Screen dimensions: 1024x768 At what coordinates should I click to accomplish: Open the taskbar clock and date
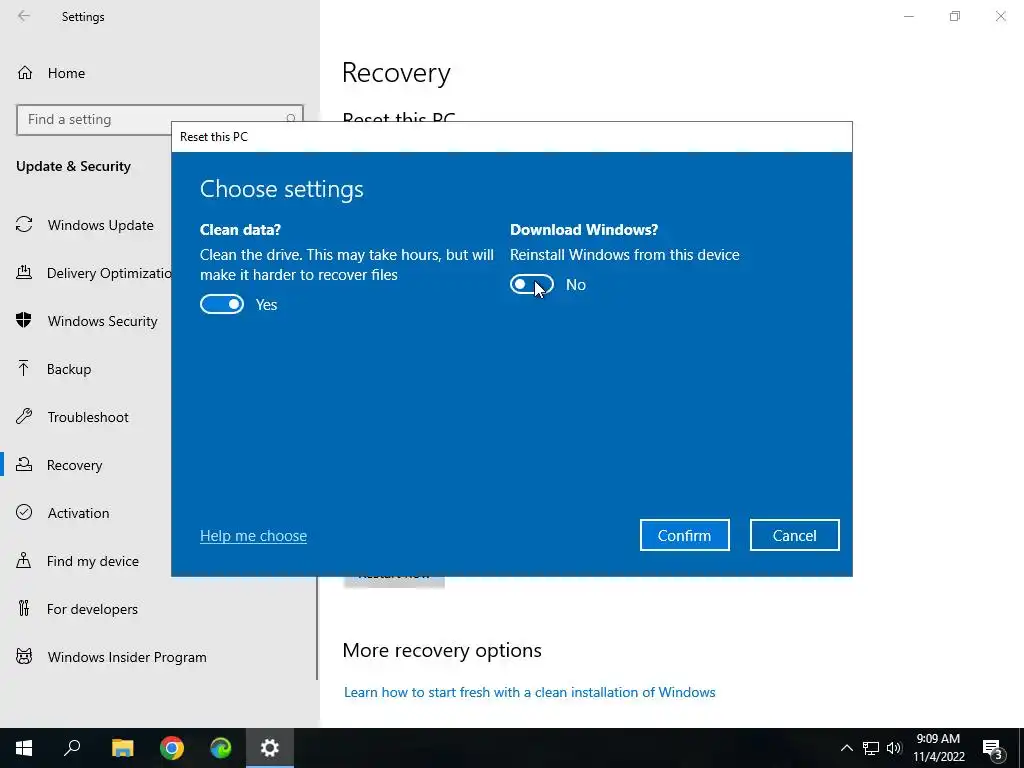pos(938,748)
